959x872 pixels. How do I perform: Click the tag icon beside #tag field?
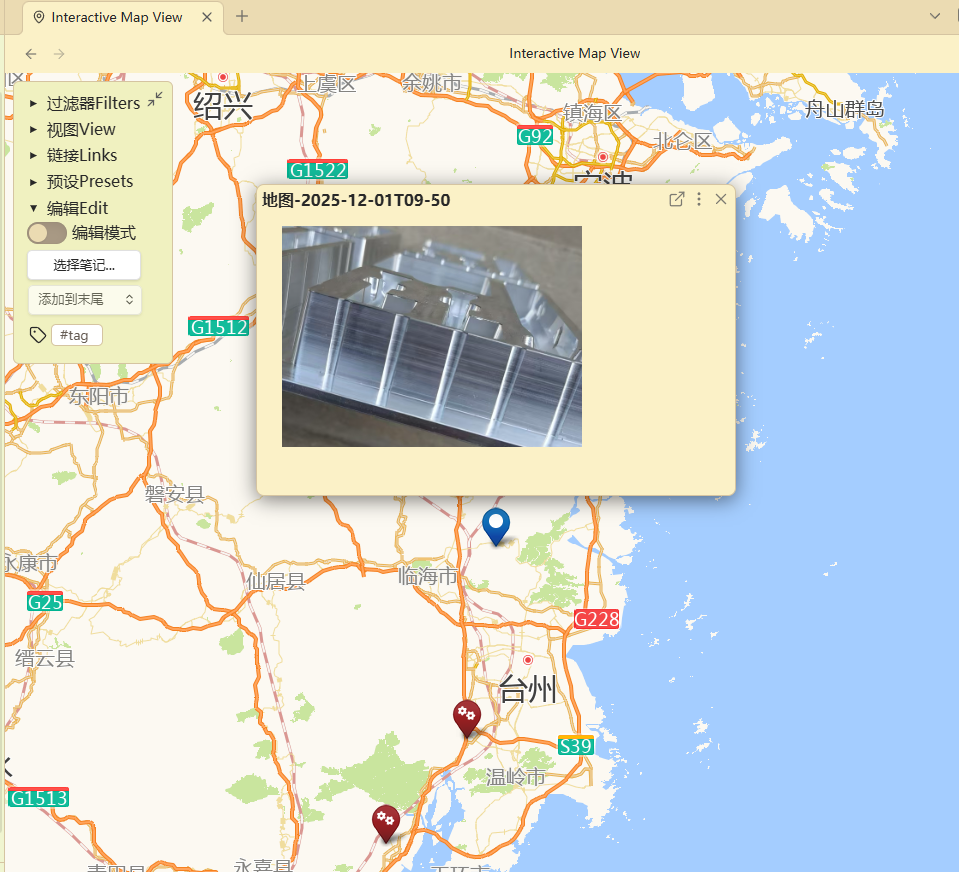click(x=38, y=335)
